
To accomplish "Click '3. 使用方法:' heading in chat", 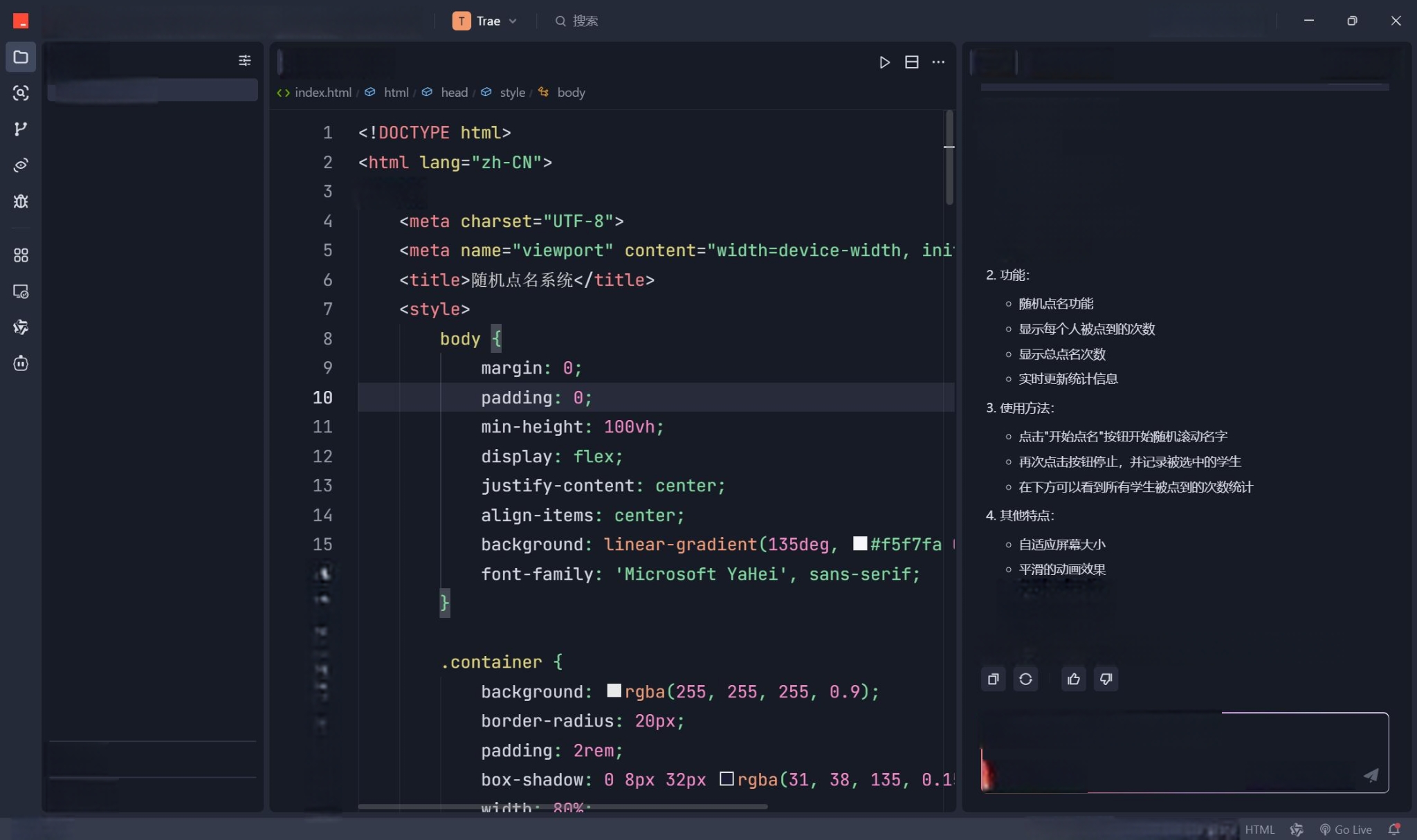I will [x=1020, y=408].
